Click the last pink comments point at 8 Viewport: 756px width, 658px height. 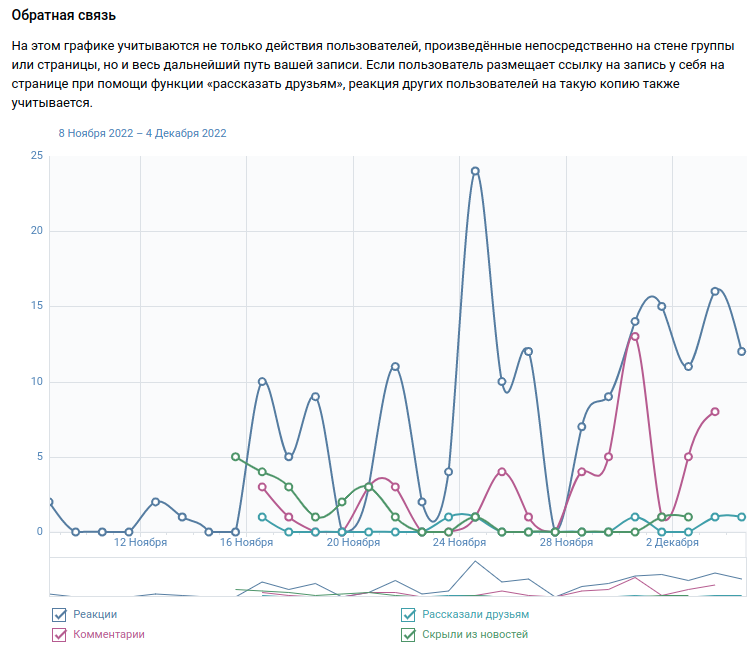pyautogui.click(x=715, y=412)
